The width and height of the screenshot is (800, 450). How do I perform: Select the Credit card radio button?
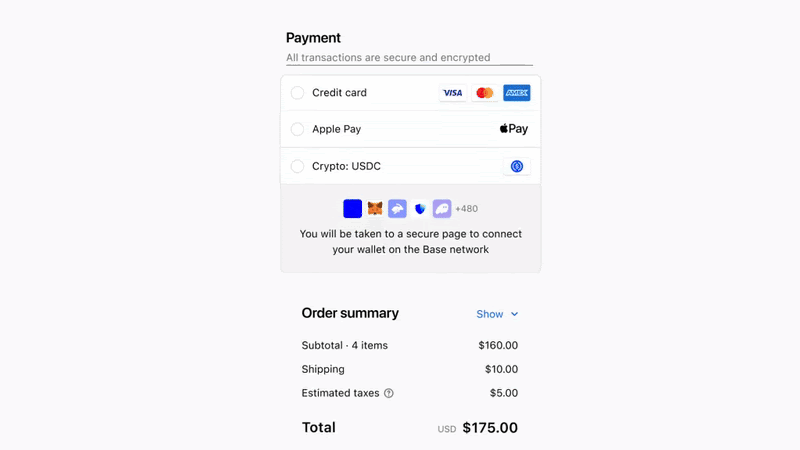click(x=297, y=93)
